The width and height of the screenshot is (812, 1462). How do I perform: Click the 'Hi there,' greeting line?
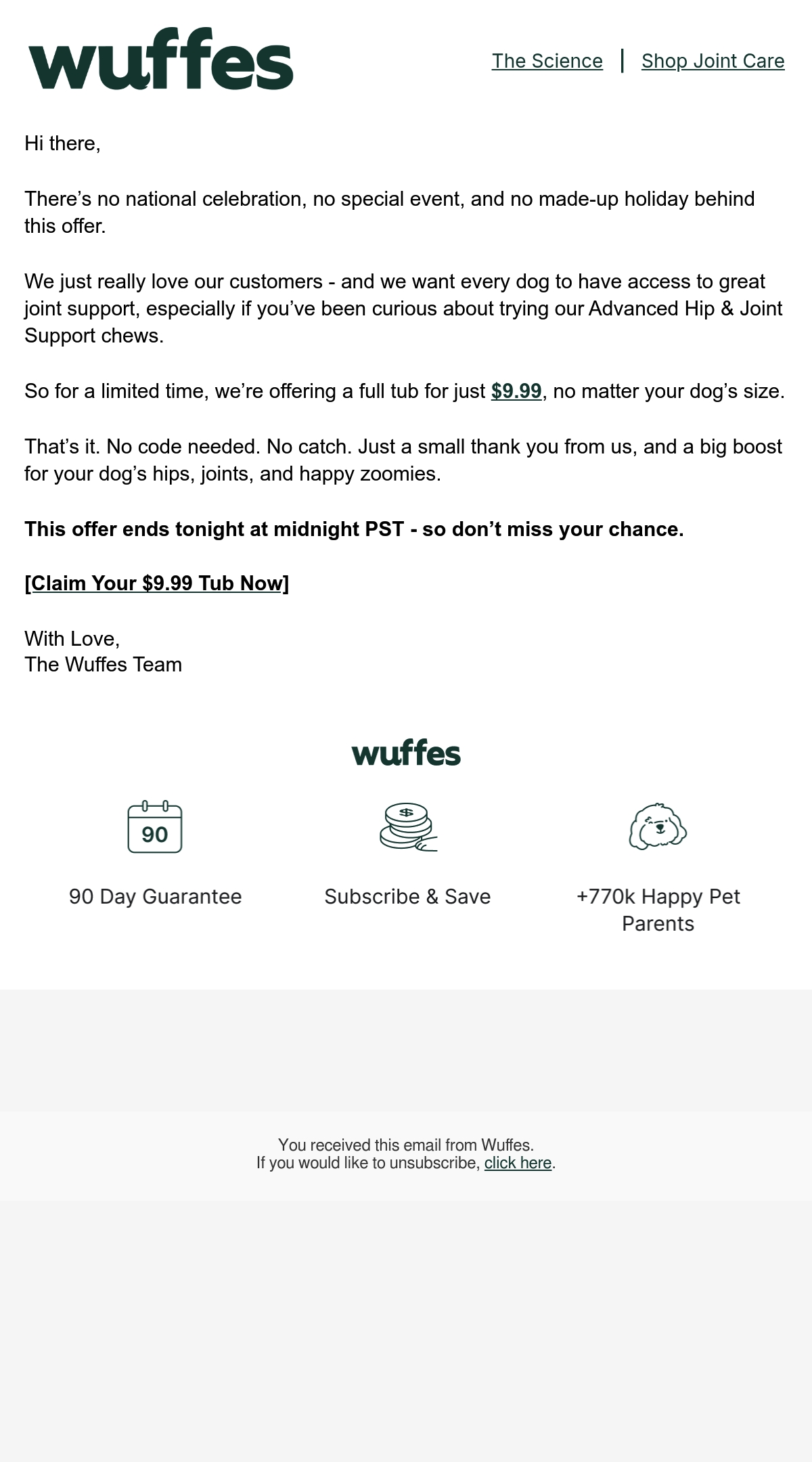62,143
